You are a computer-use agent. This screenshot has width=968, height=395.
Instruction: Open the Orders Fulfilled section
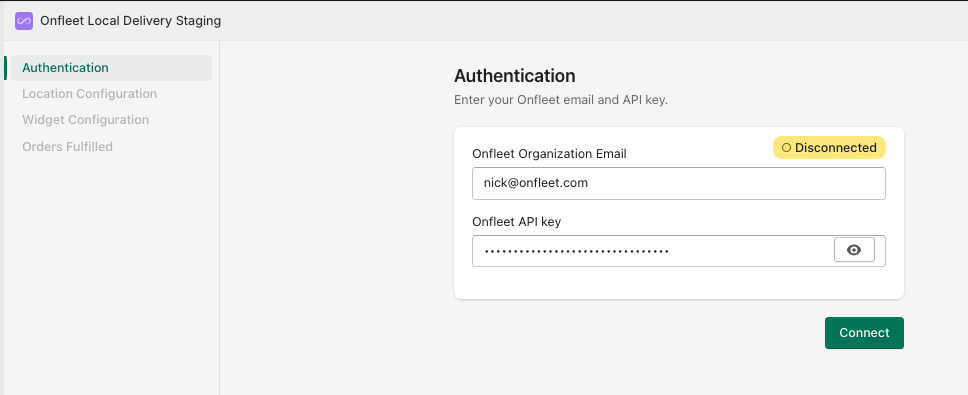point(67,147)
